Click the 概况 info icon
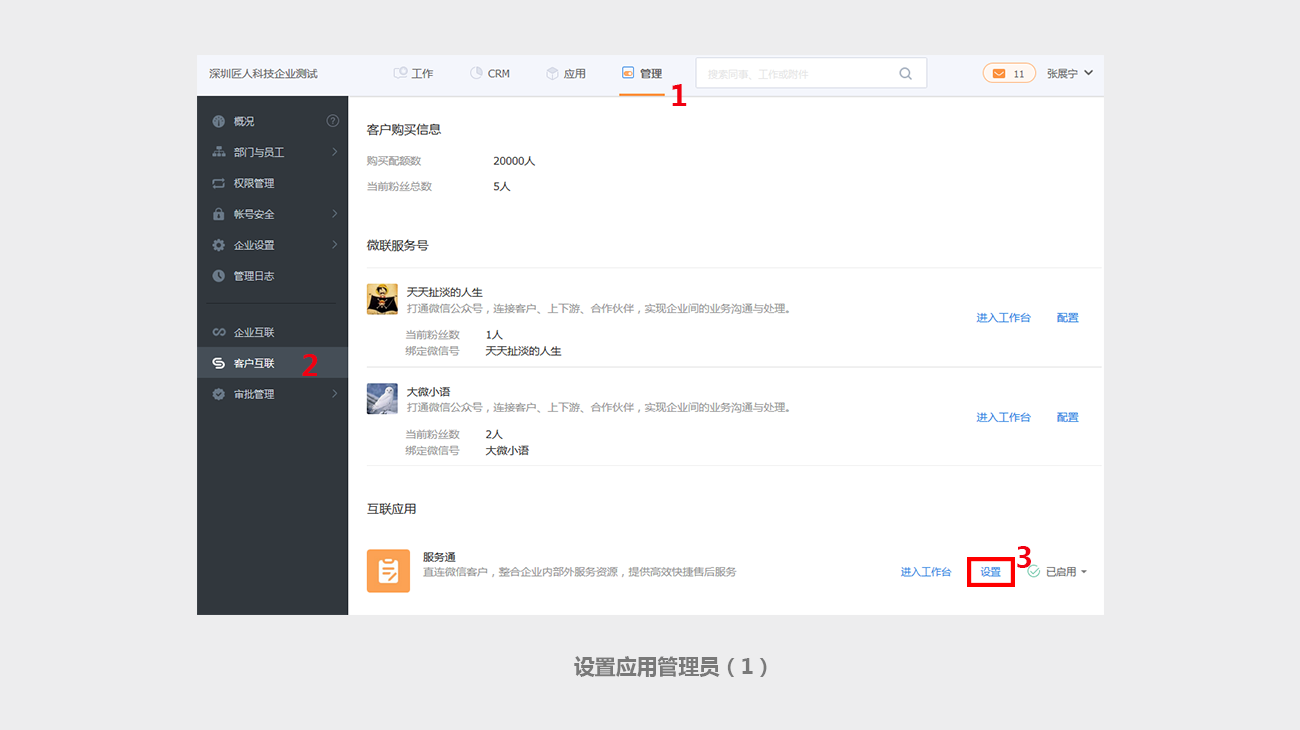Screen dimensions: 1300x730 coord(219,121)
